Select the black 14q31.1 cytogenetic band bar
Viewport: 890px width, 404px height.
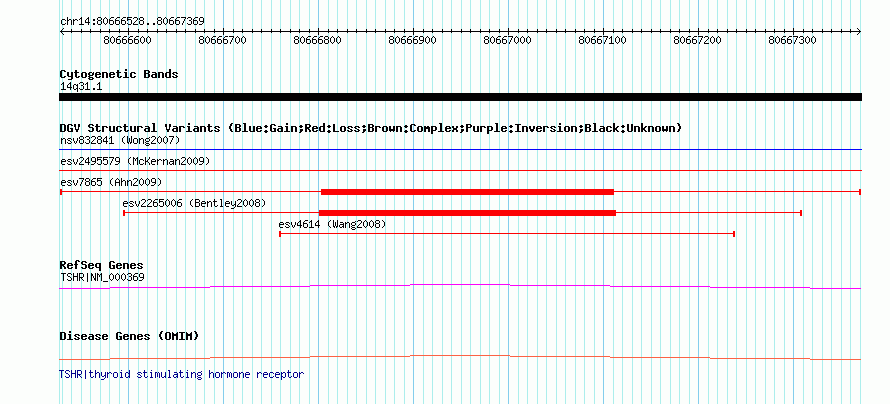(x=460, y=97)
